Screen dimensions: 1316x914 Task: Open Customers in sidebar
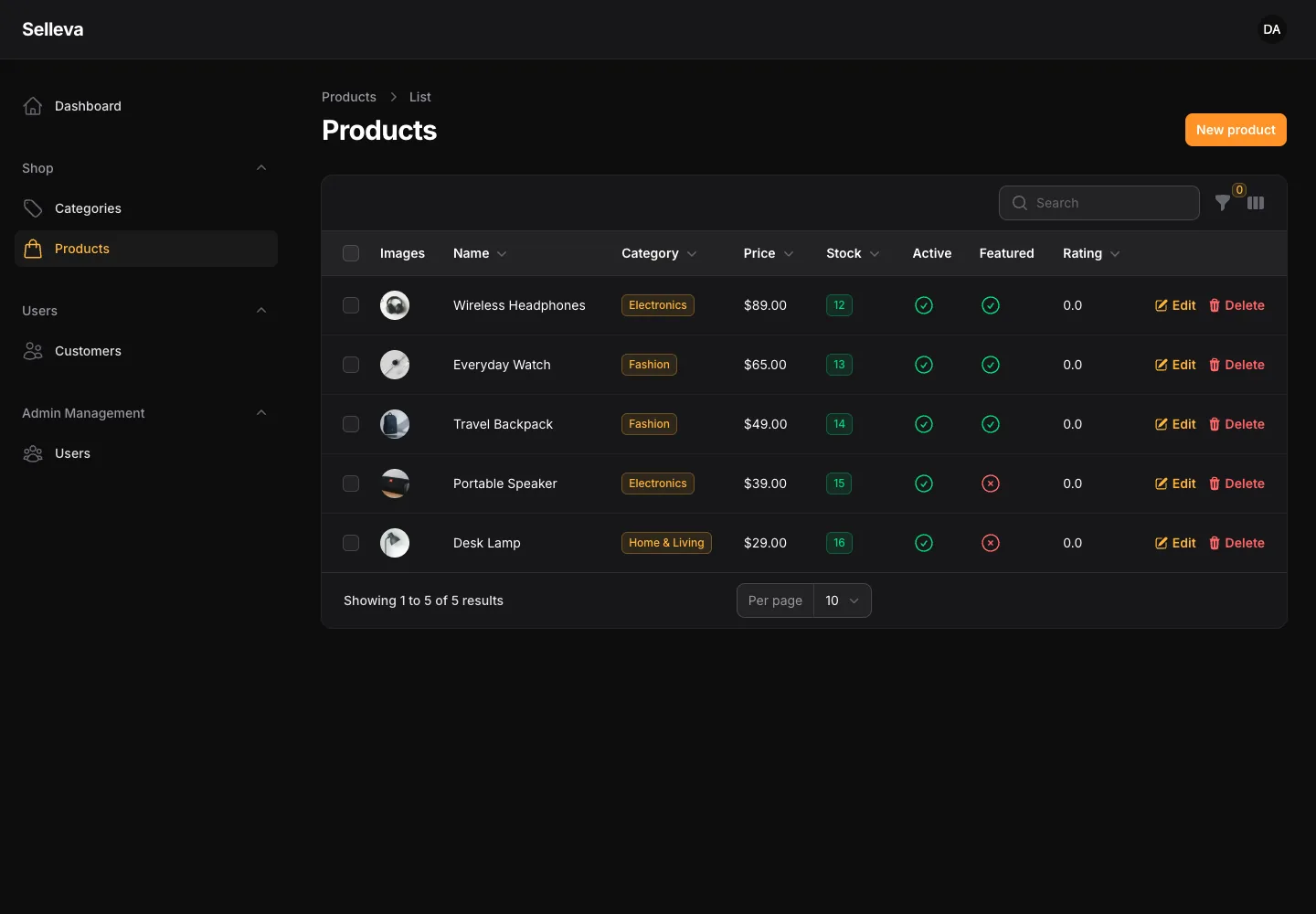146,351
